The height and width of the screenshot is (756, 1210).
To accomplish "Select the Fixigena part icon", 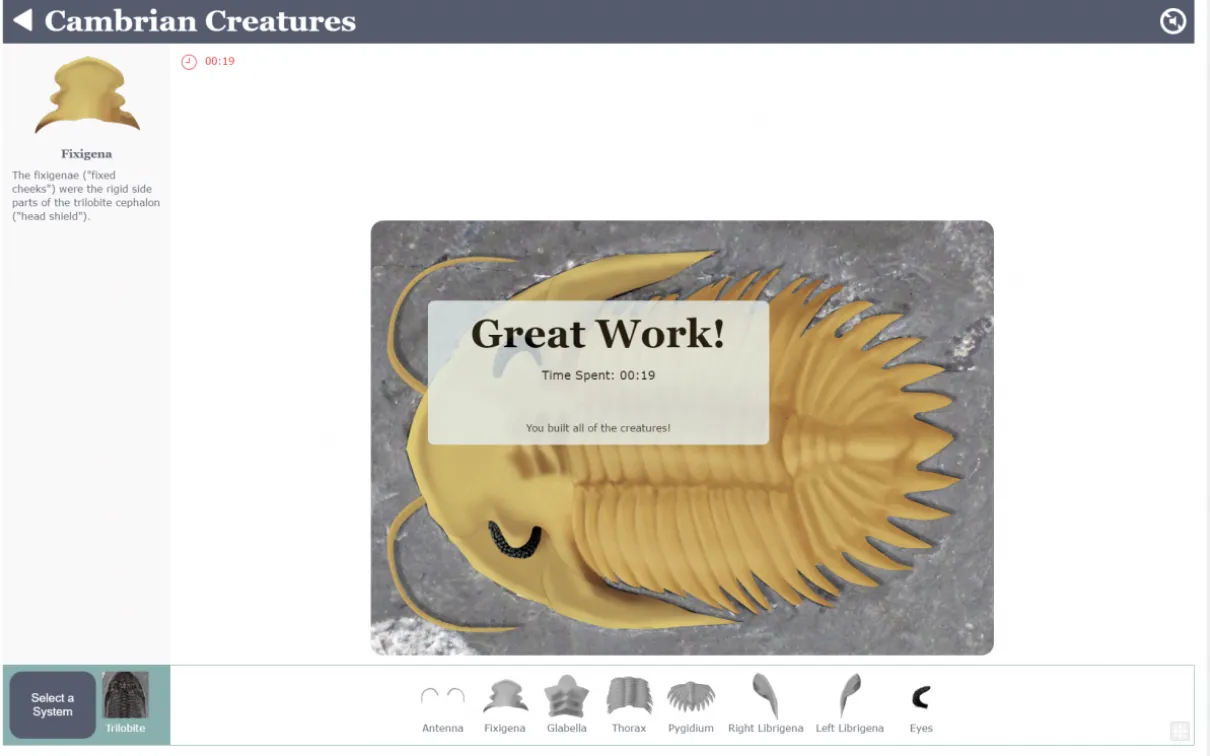I will [x=505, y=695].
